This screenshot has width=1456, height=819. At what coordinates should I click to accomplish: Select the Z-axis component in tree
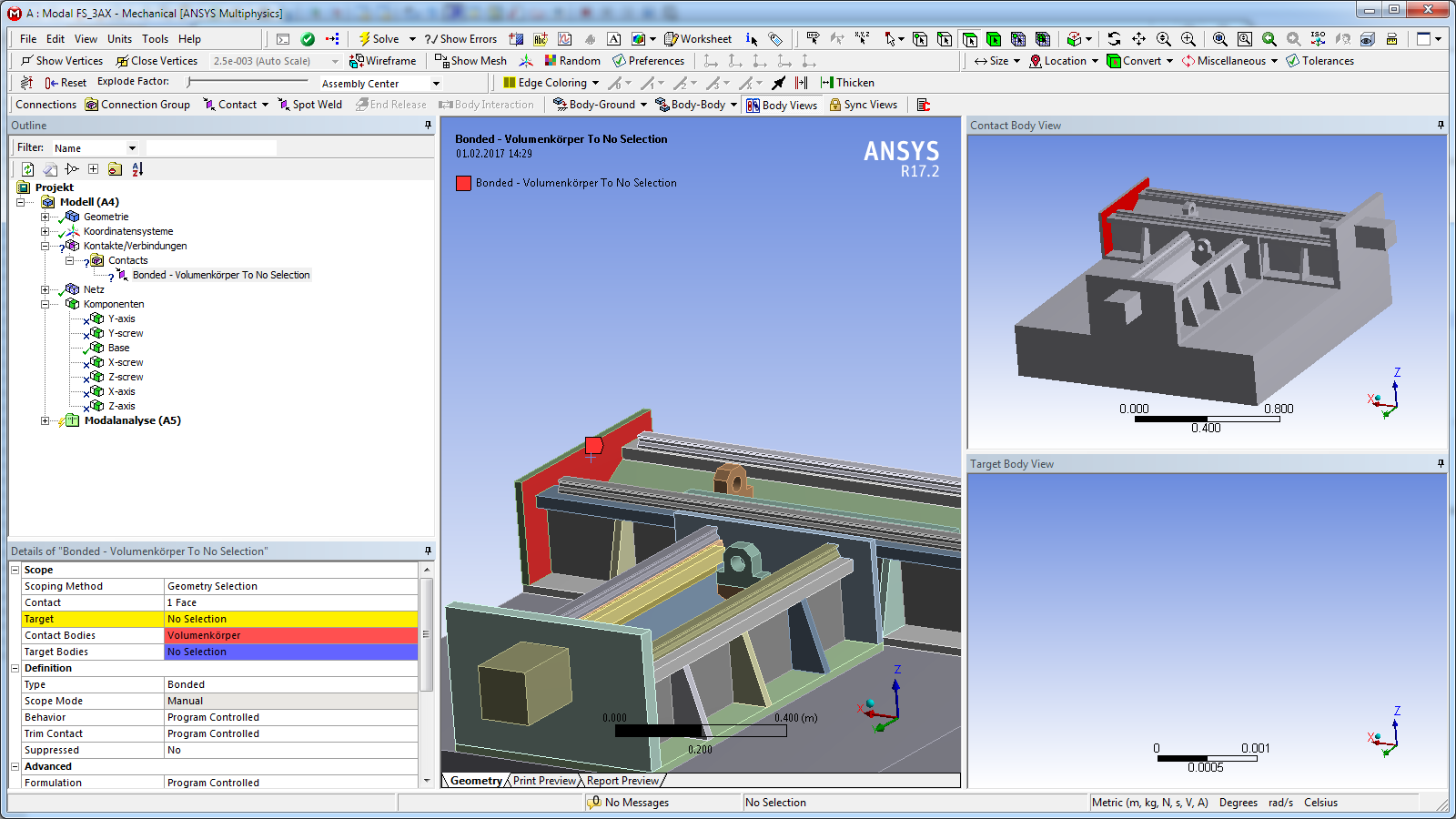tap(122, 406)
